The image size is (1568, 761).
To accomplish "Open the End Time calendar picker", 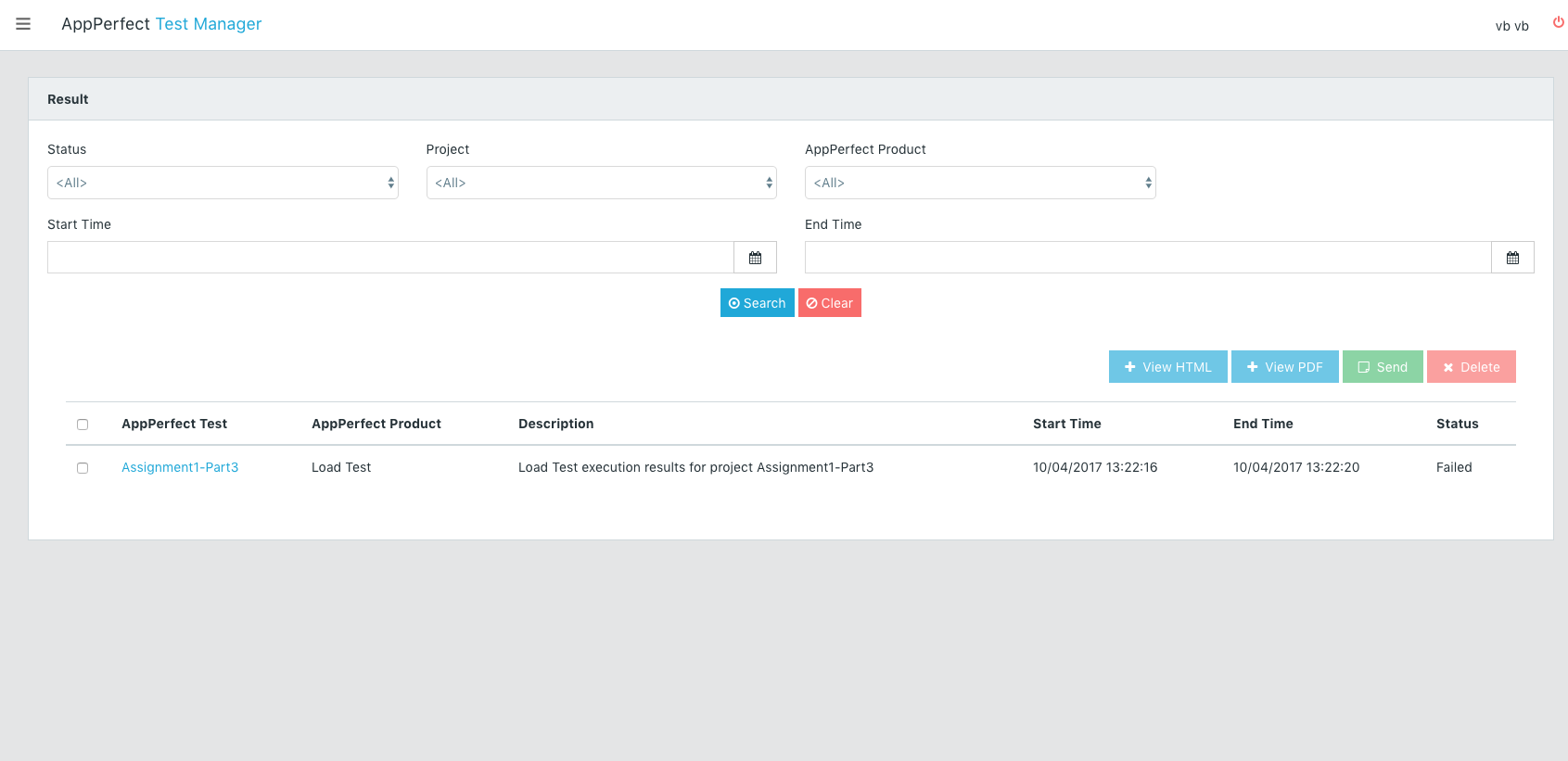I will point(1512,258).
